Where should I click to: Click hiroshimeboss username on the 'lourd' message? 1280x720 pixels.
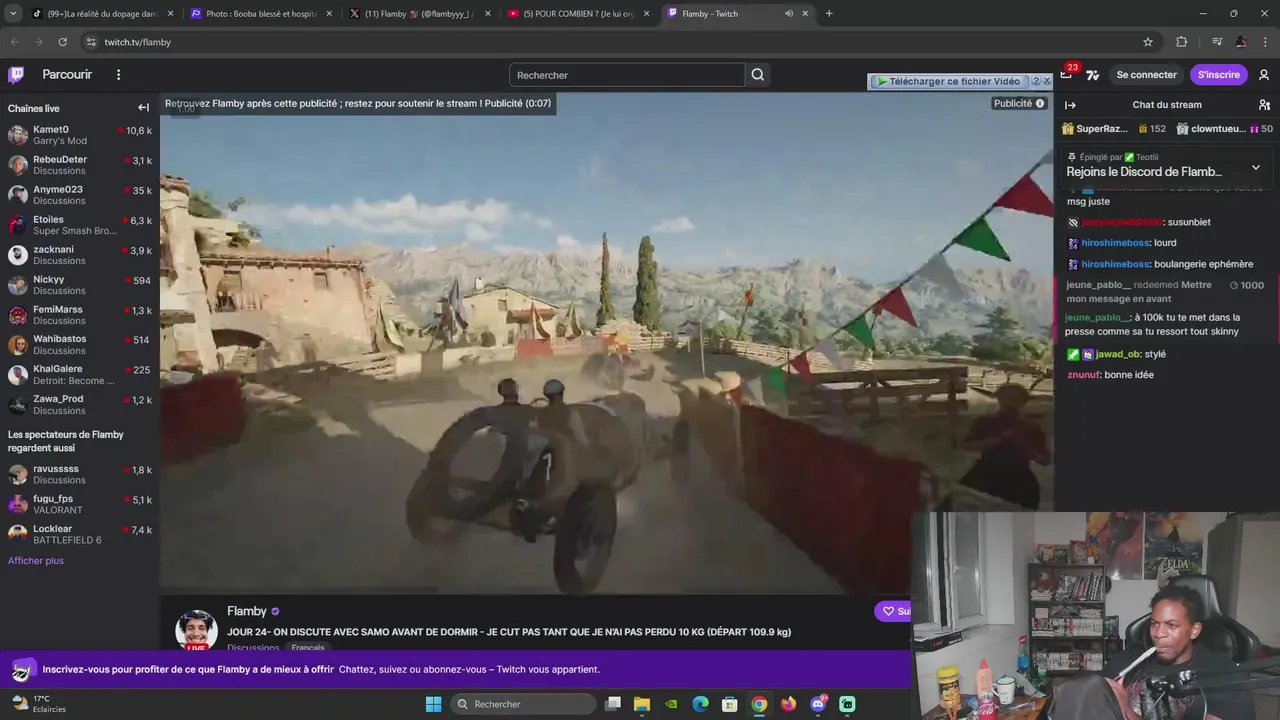click(x=1115, y=243)
